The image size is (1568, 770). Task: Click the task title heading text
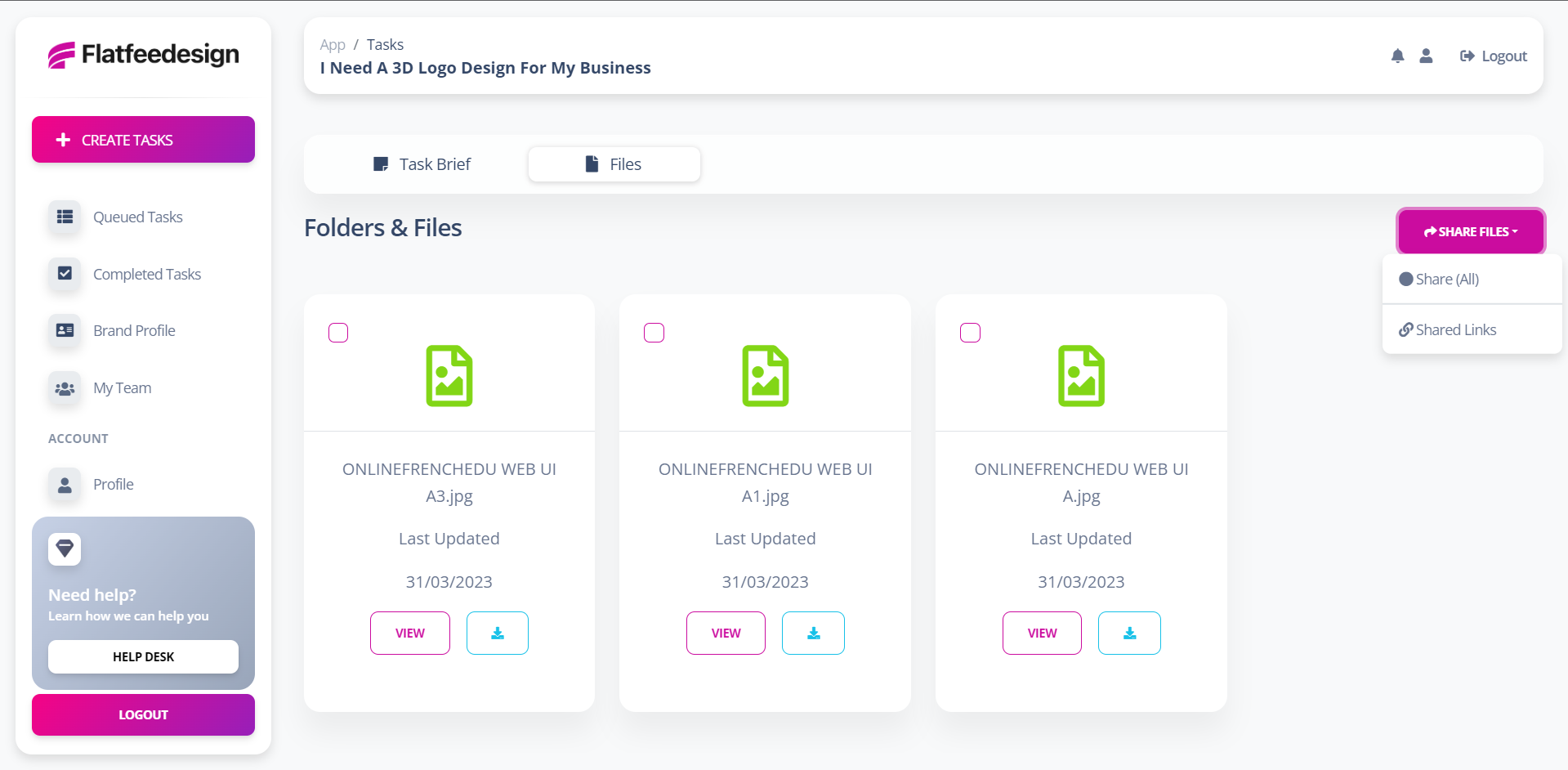485,68
